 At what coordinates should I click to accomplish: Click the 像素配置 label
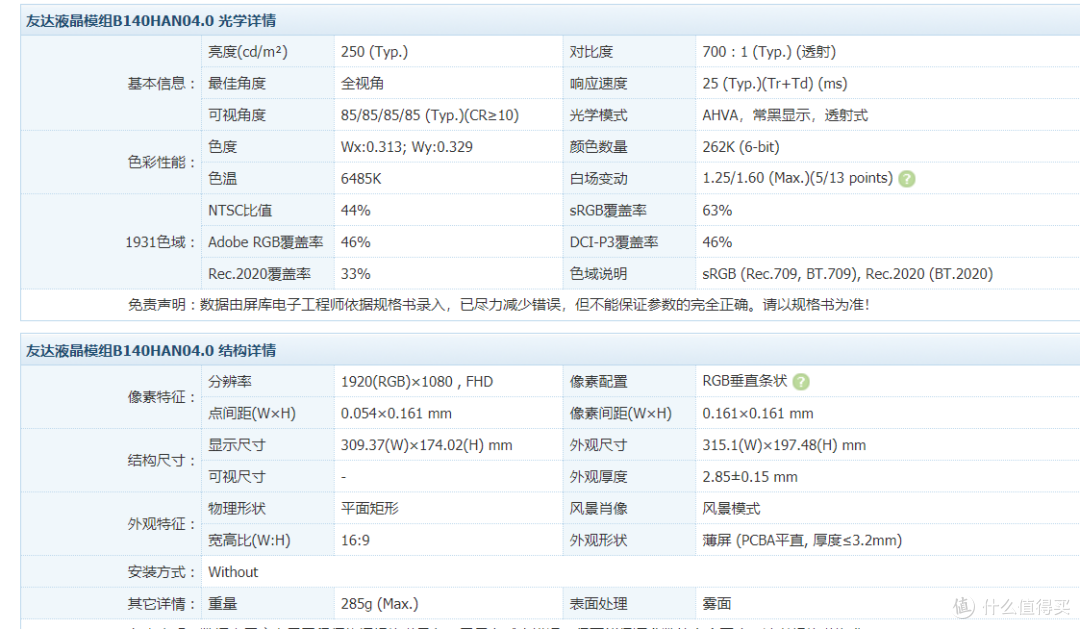599,382
